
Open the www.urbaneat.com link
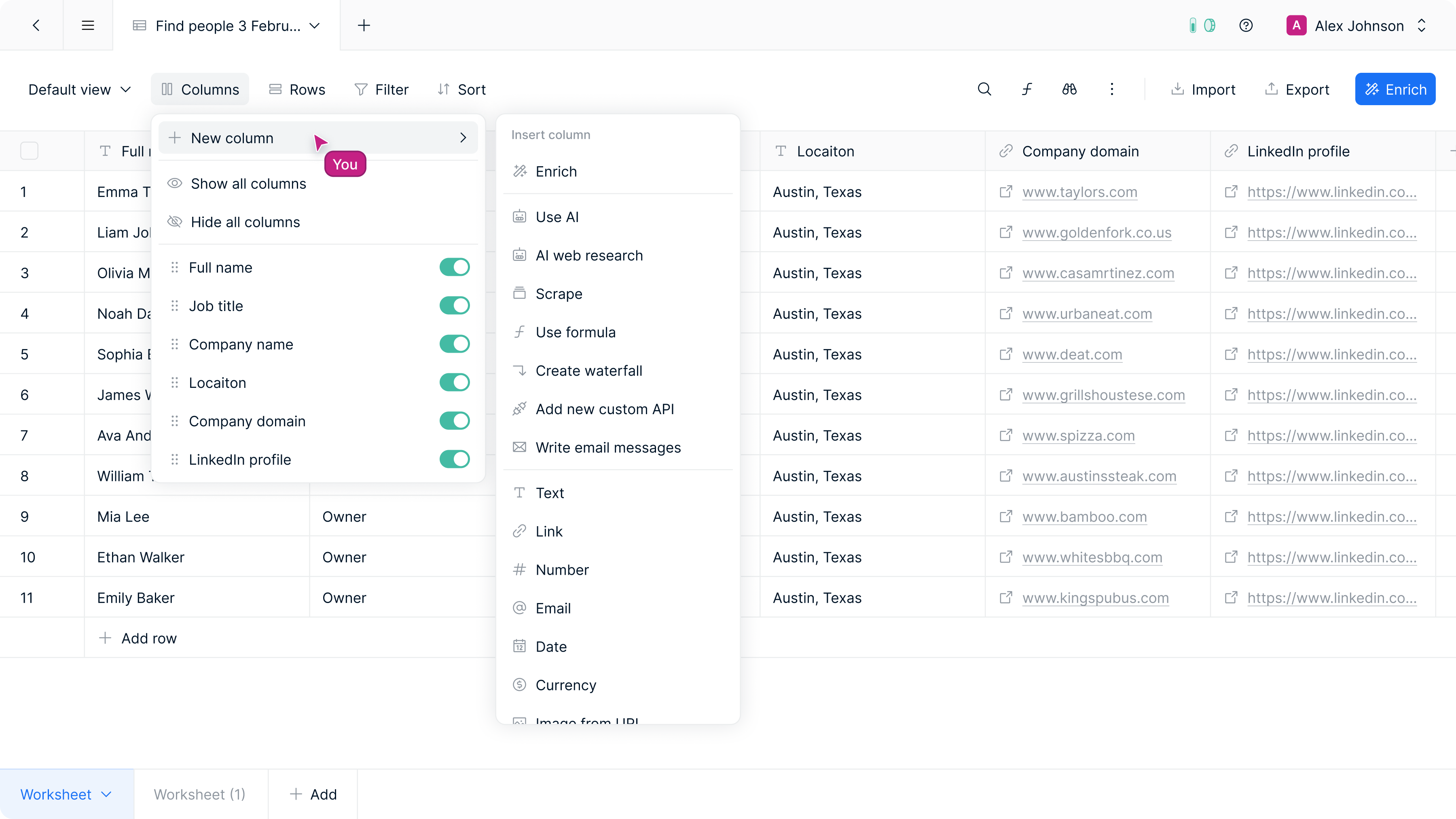pos(1087,314)
